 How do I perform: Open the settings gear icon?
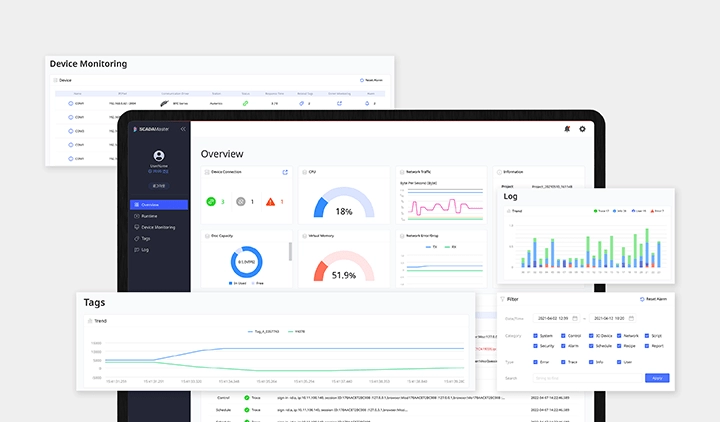click(582, 129)
